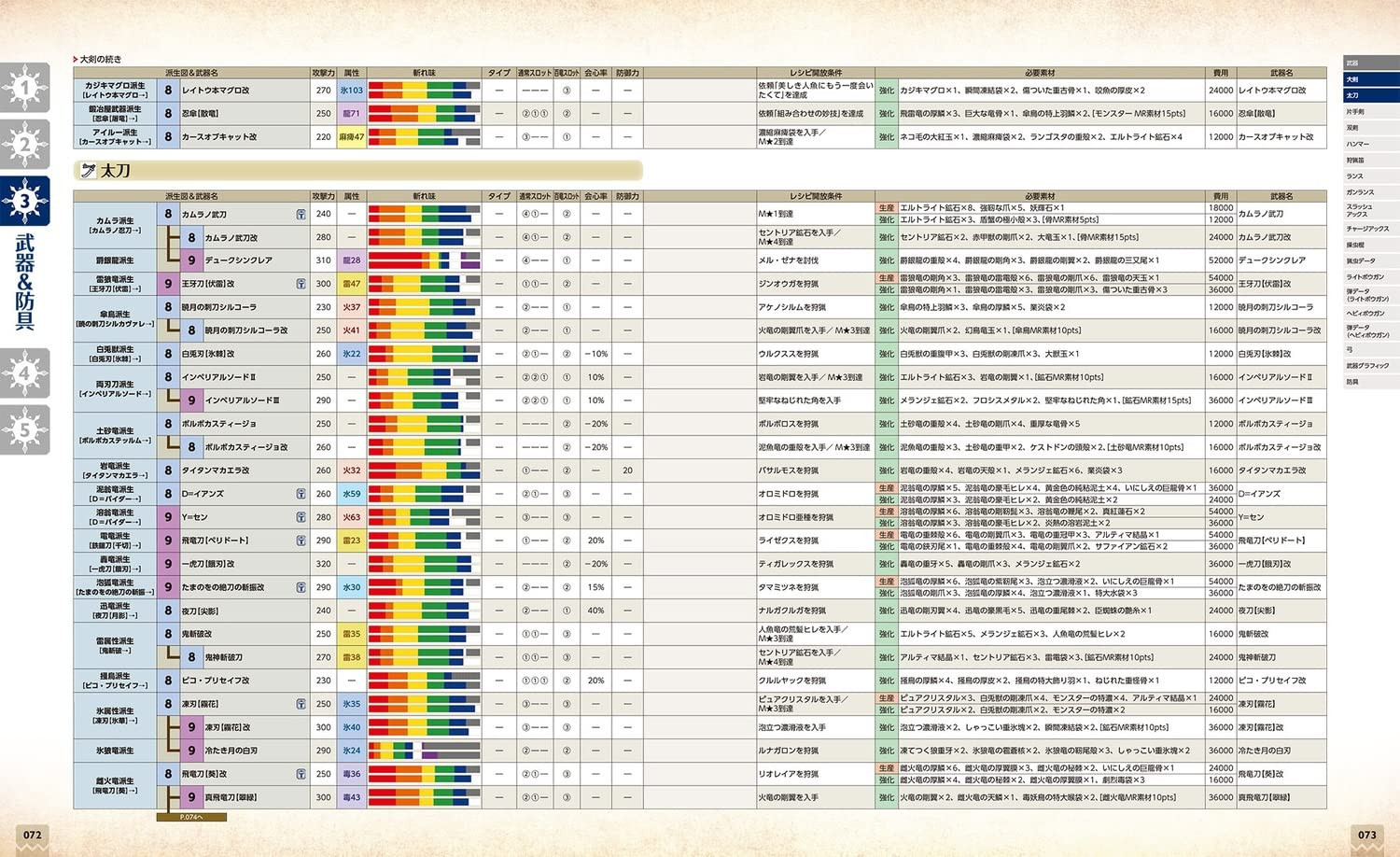
Task: Click weapon name 鬼神斬破刀 in the tree column
Action: [224, 657]
